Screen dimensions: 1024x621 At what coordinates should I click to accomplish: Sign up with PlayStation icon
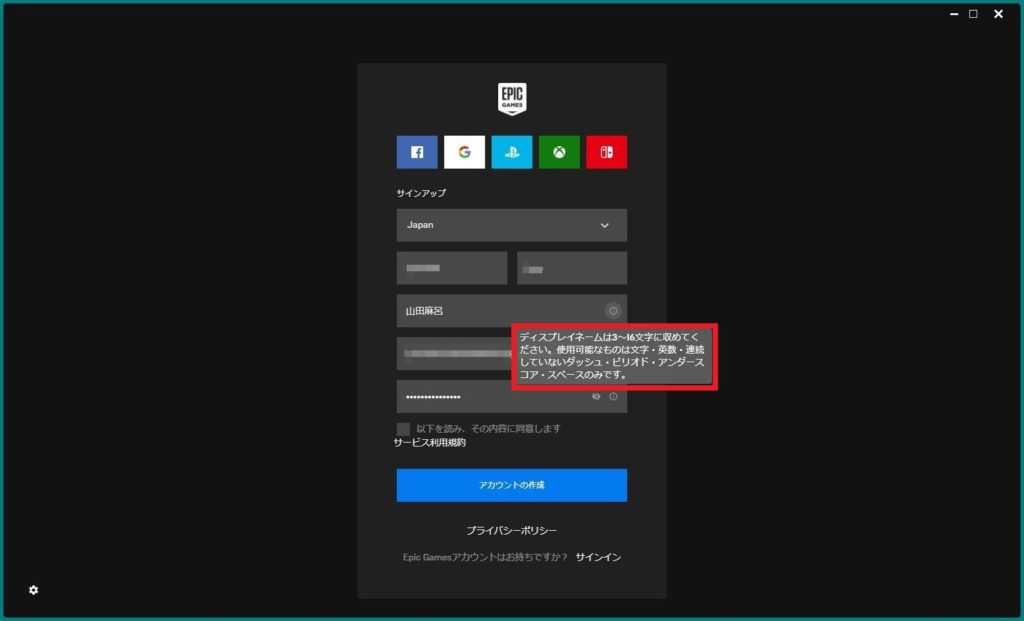click(x=512, y=152)
